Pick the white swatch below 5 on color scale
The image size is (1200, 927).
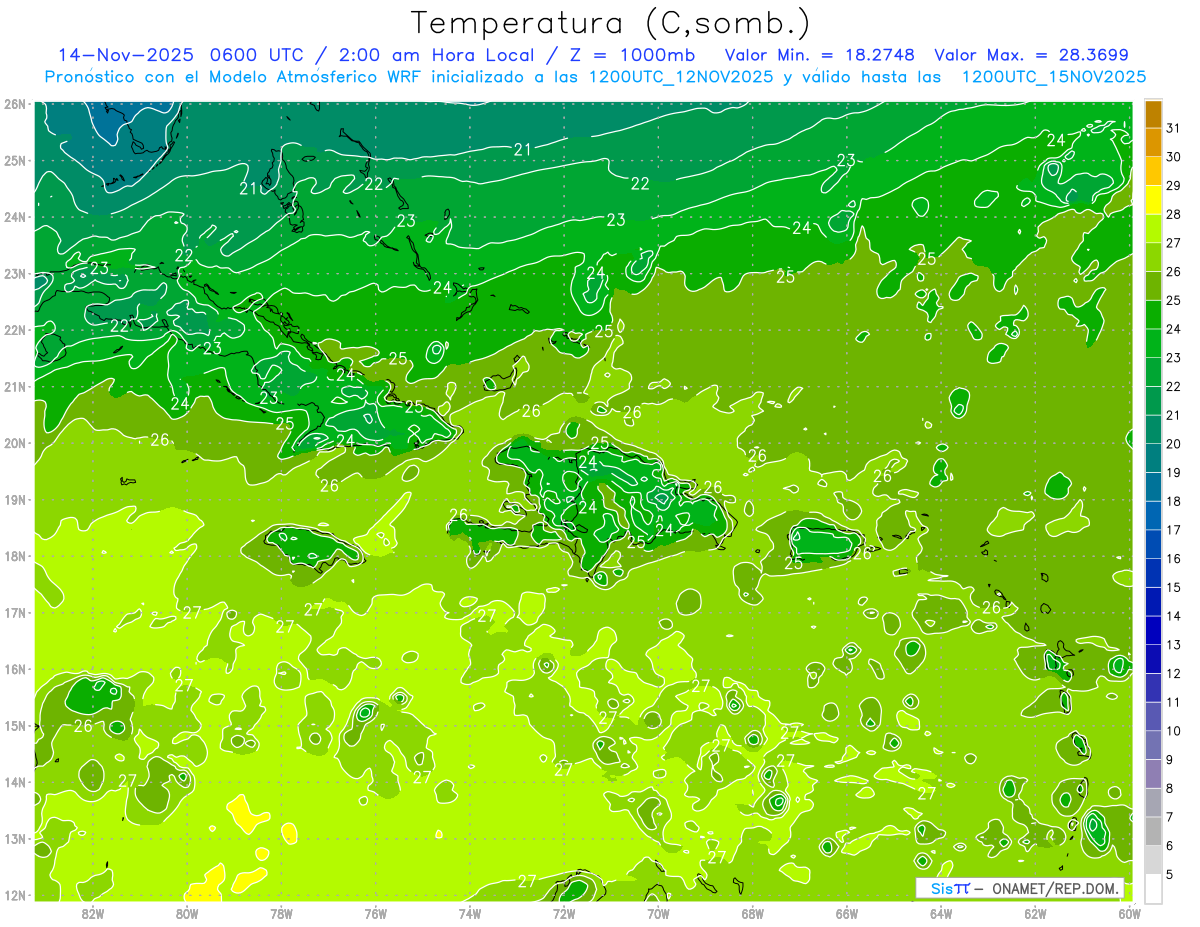(1153, 888)
